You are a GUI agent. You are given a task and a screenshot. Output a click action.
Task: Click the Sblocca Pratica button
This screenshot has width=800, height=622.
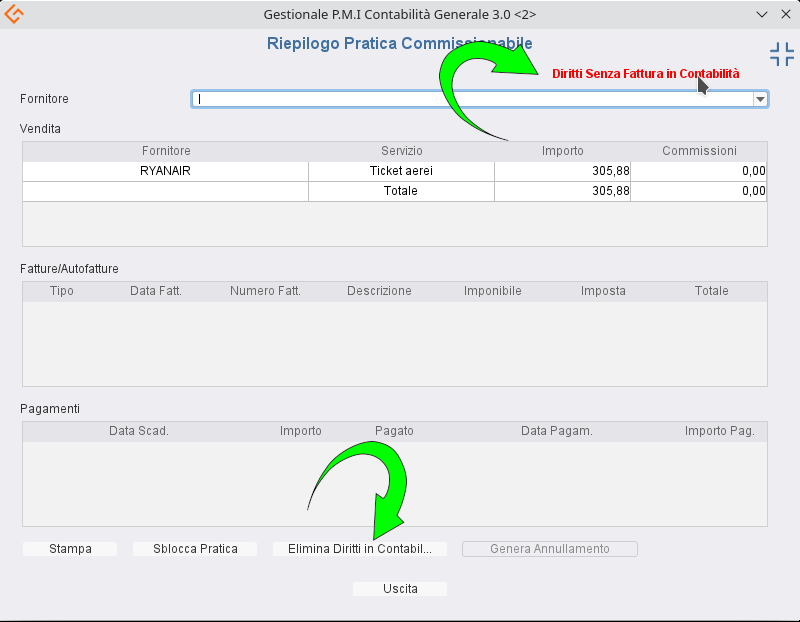[x=195, y=549]
